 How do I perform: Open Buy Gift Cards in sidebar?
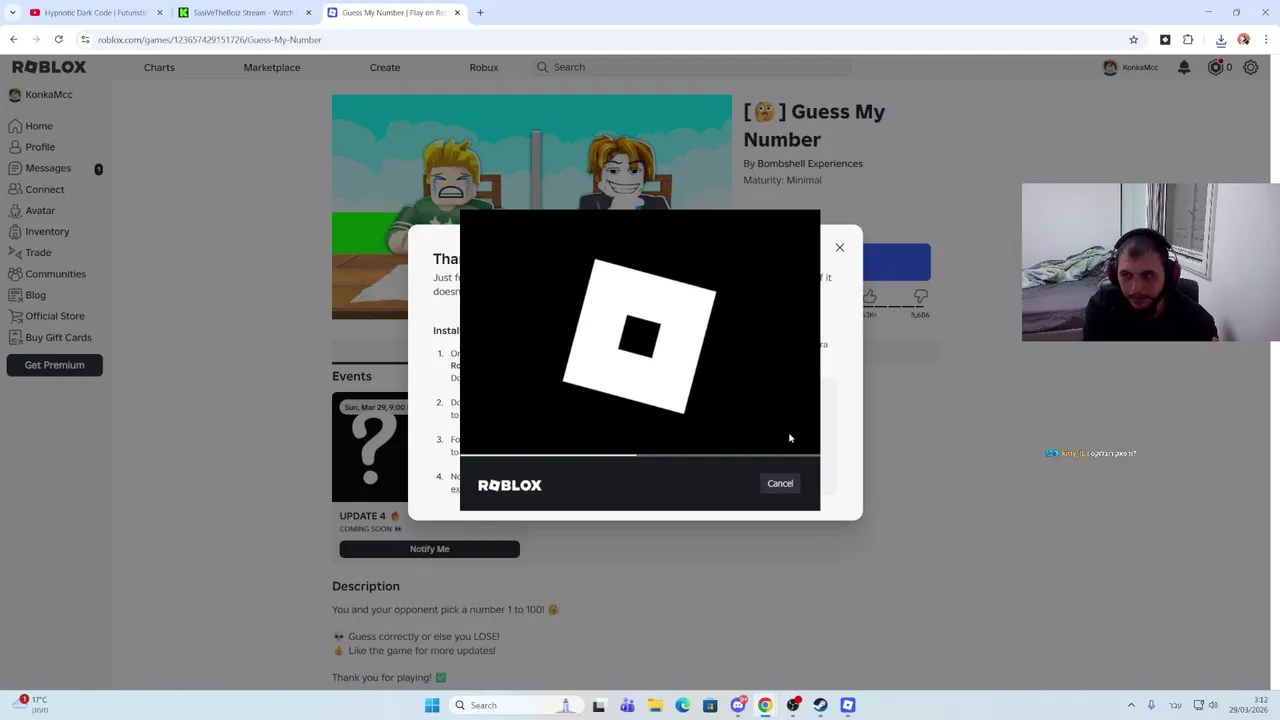[58, 338]
